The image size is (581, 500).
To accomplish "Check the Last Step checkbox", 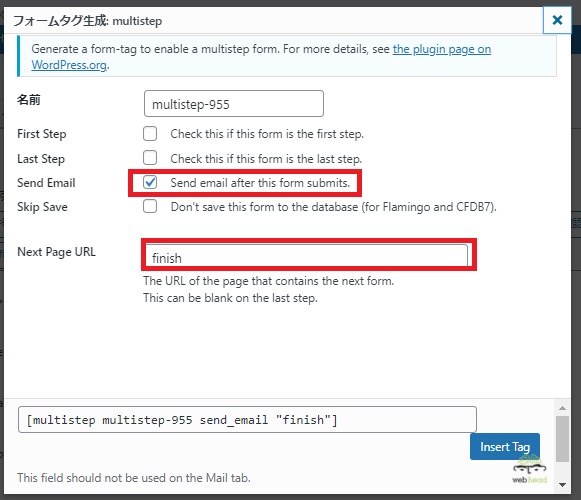I will point(150,158).
